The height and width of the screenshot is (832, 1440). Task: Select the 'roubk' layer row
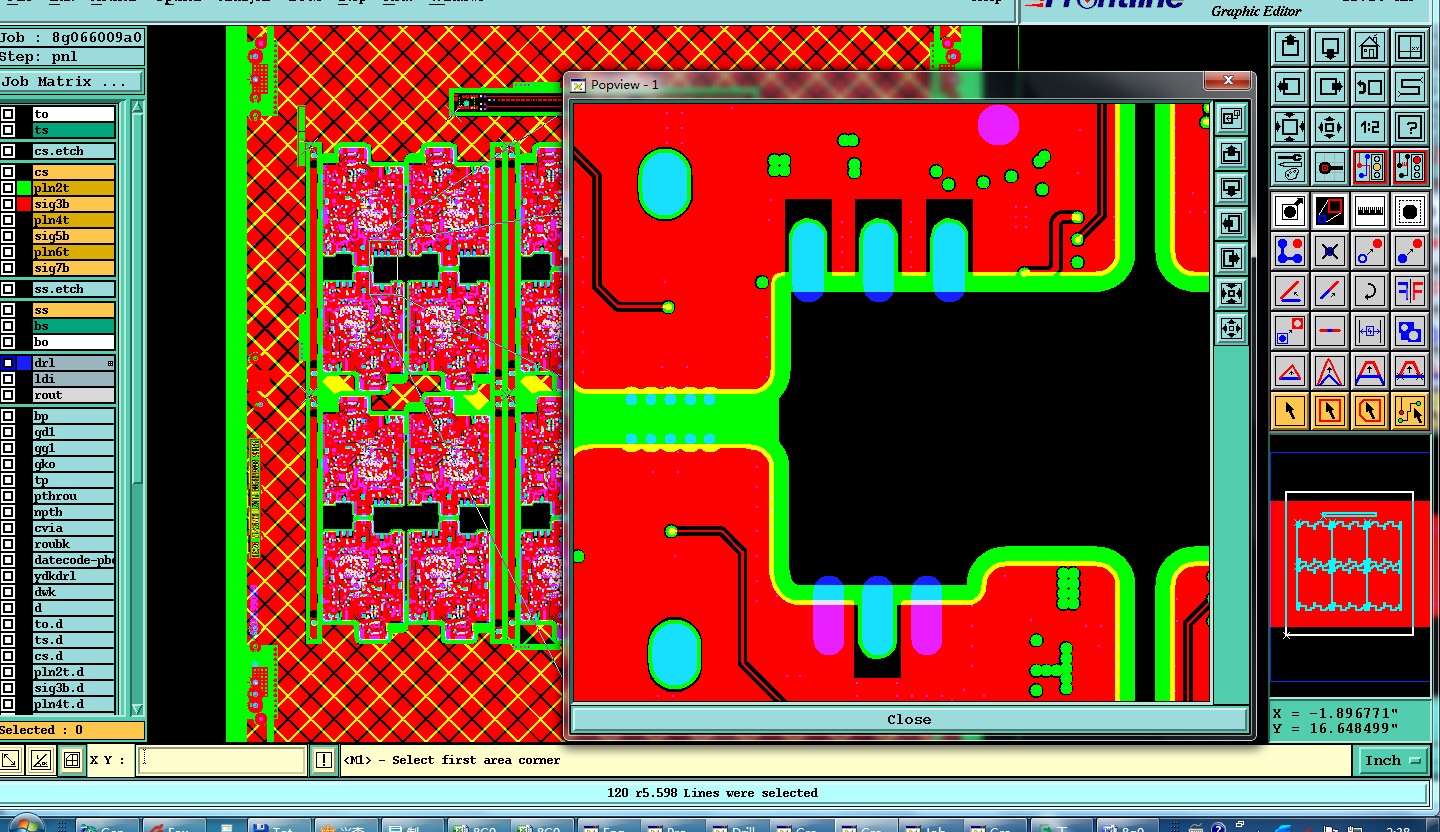73,544
